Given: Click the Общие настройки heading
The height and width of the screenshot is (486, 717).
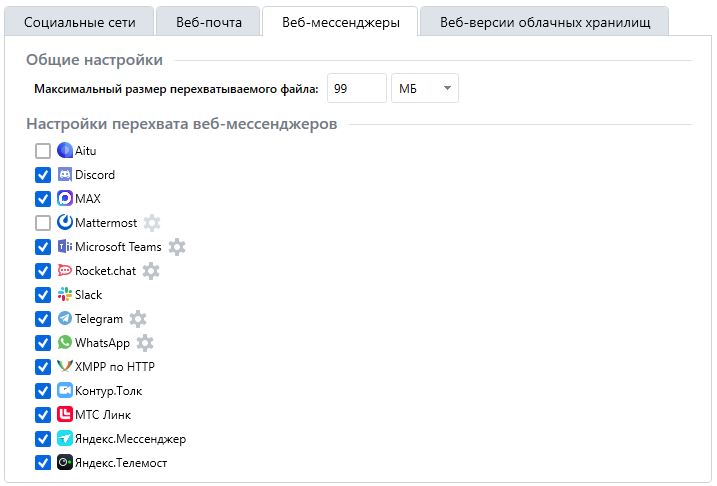Looking at the screenshot, I should coord(94,59).
